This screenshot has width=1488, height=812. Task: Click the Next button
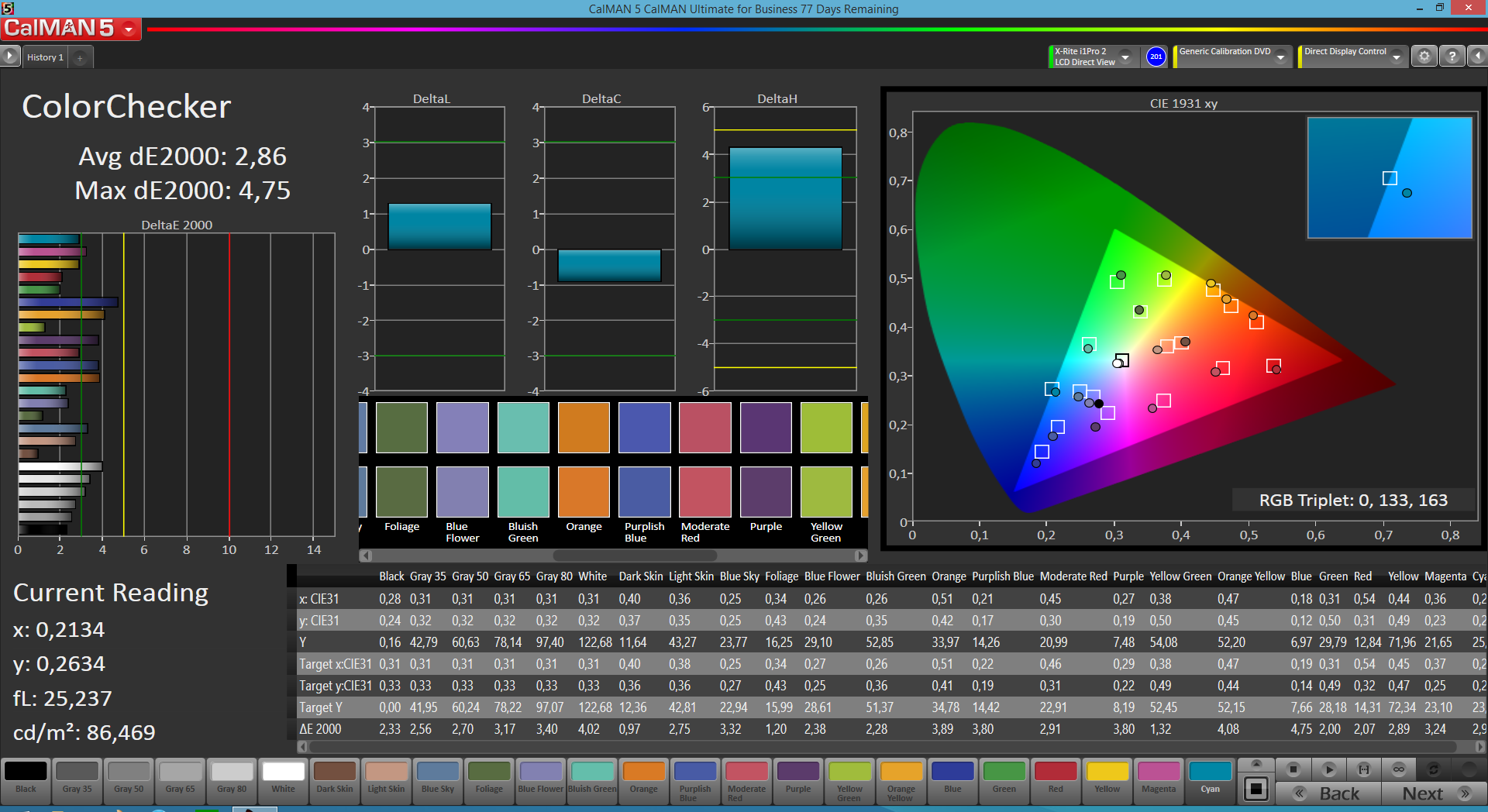click(x=1434, y=793)
